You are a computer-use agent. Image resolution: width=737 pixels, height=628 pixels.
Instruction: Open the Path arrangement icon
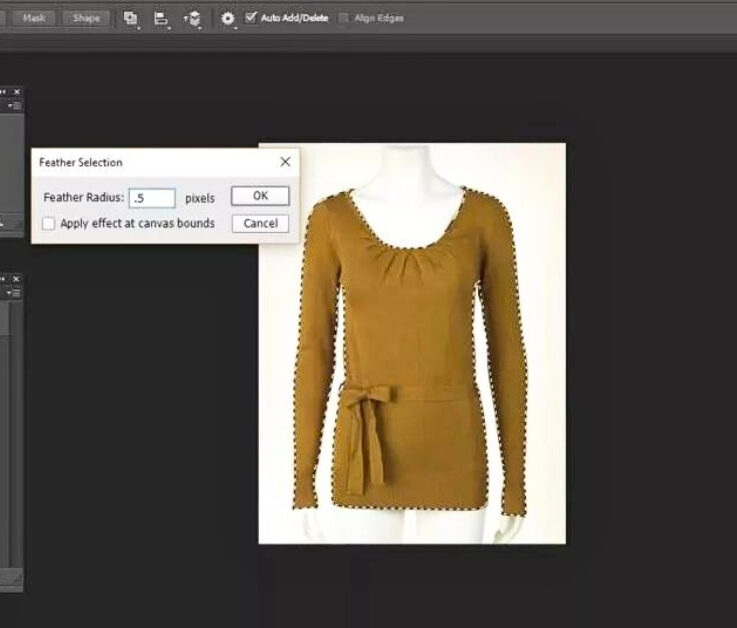pyautogui.click(x=193, y=18)
